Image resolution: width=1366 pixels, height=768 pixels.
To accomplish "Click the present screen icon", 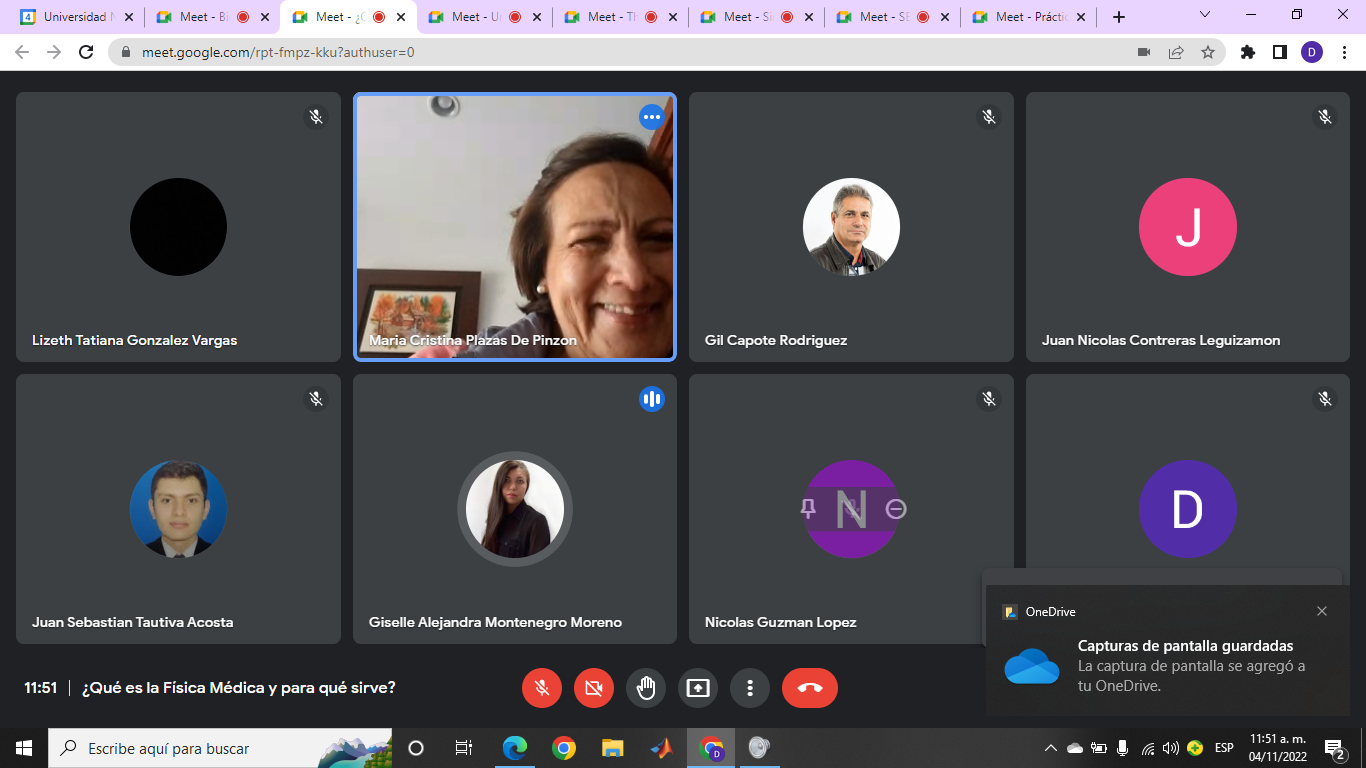I will tap(698, 688).
